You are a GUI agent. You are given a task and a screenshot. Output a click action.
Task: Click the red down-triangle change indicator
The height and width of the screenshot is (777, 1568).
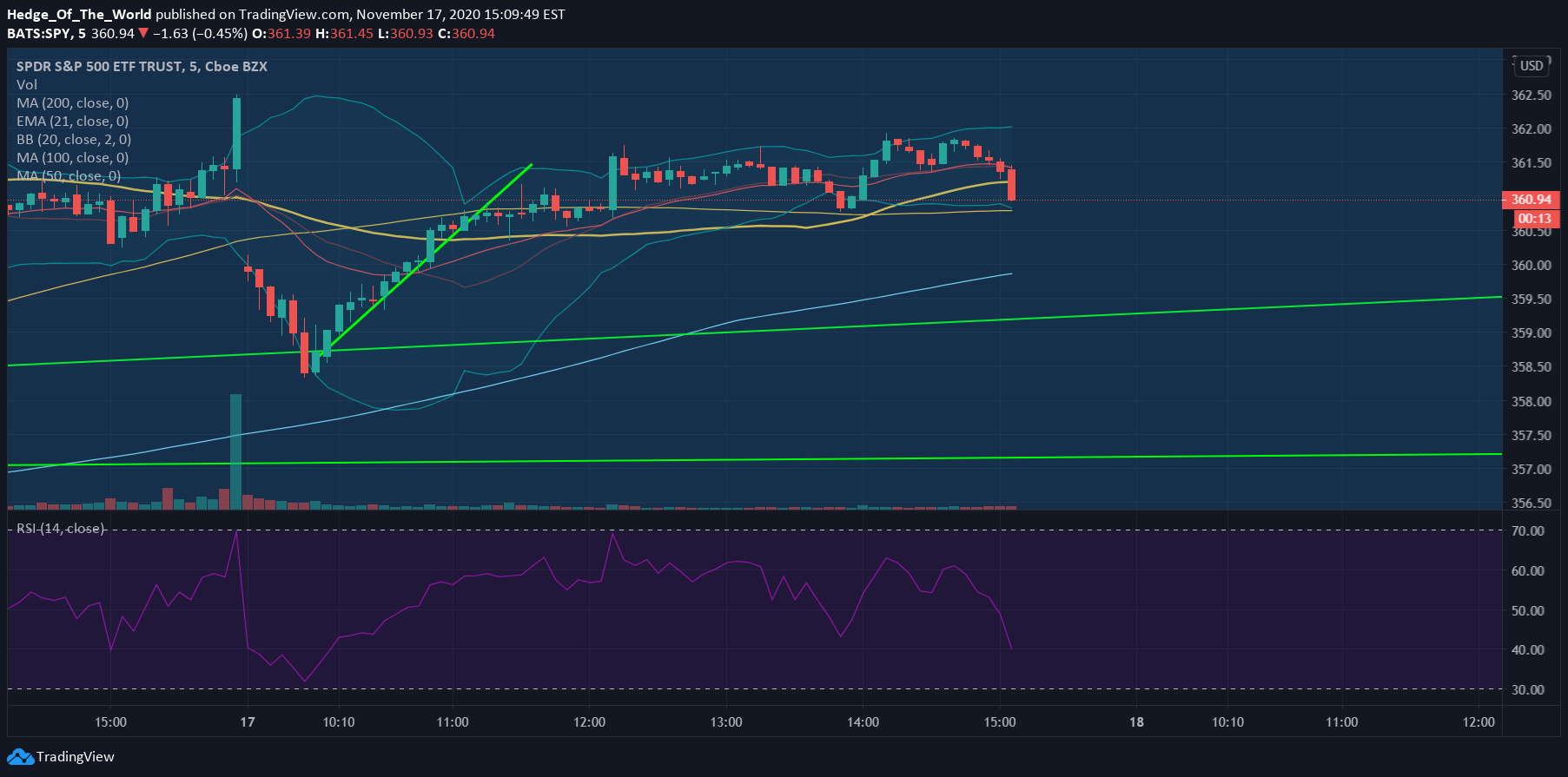[x=143, y=34]
